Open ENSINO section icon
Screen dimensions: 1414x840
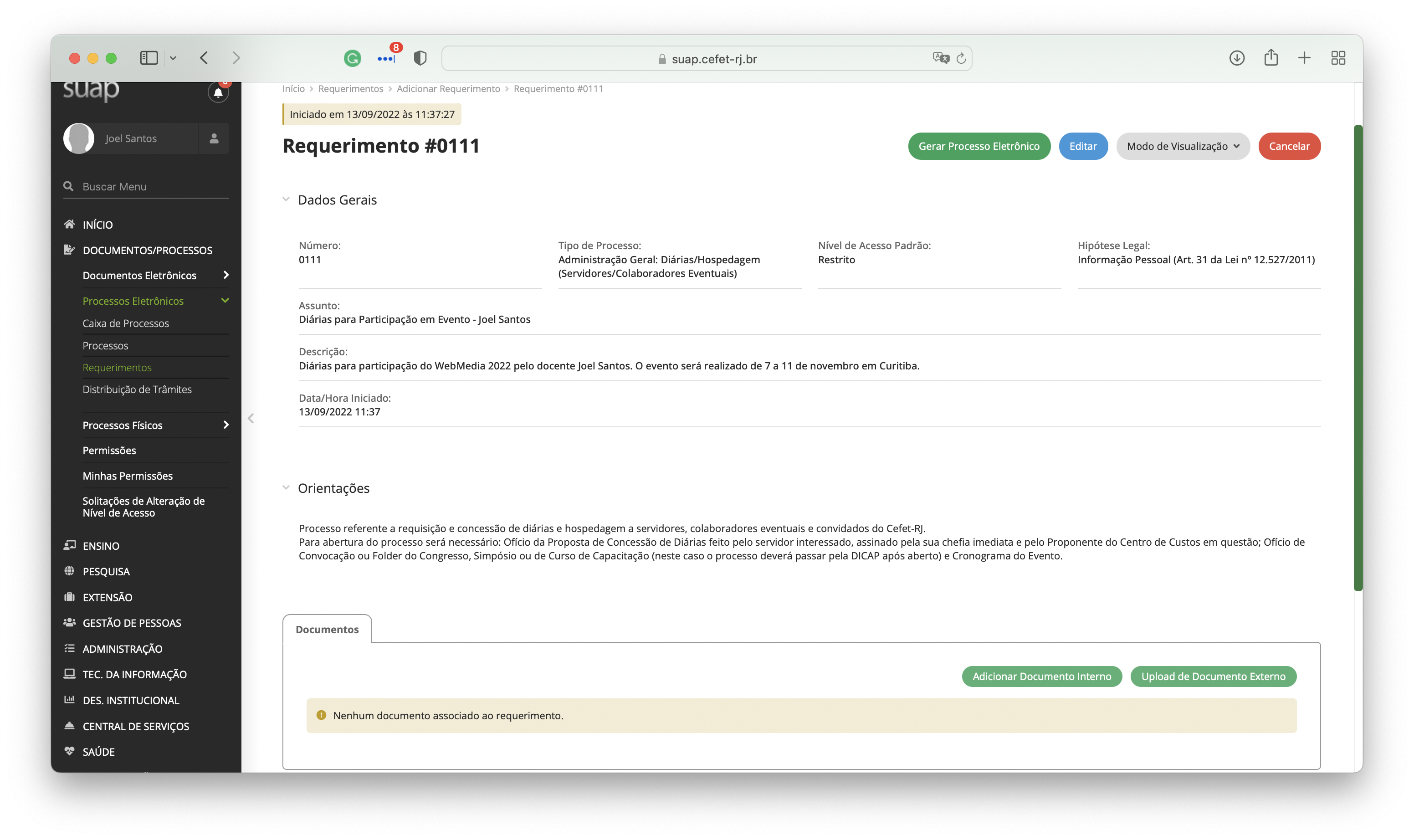click(69, 546)
